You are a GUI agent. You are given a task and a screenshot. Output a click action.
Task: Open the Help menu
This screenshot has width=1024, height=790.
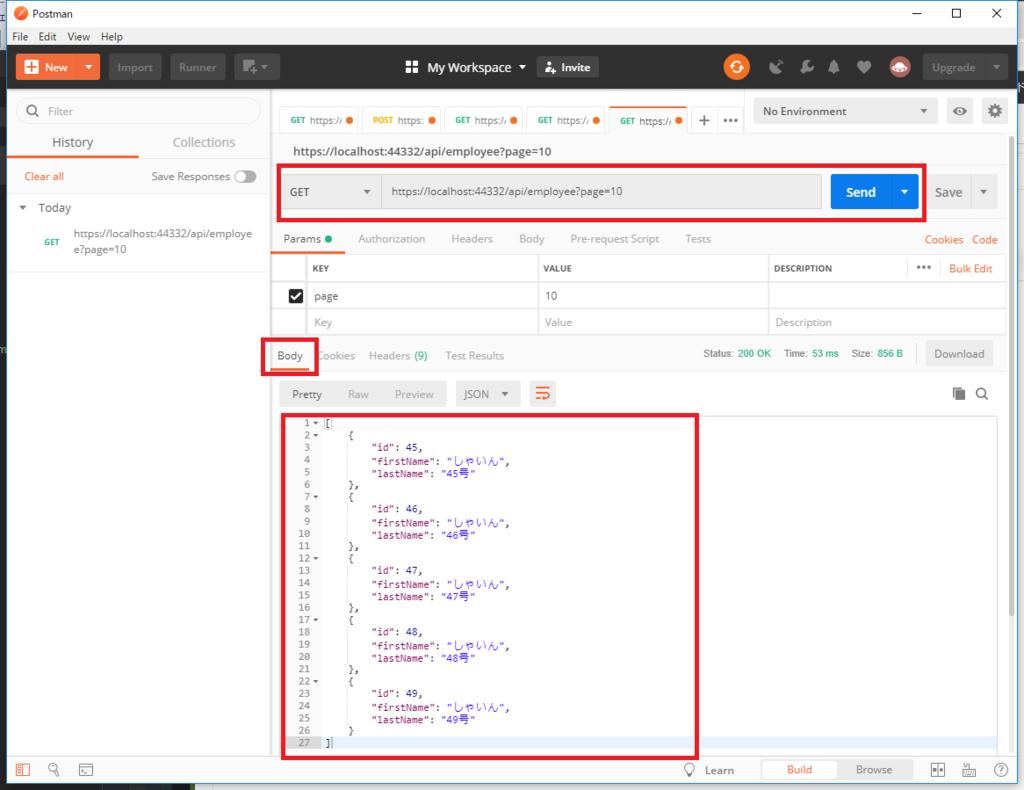coord(112,37)
